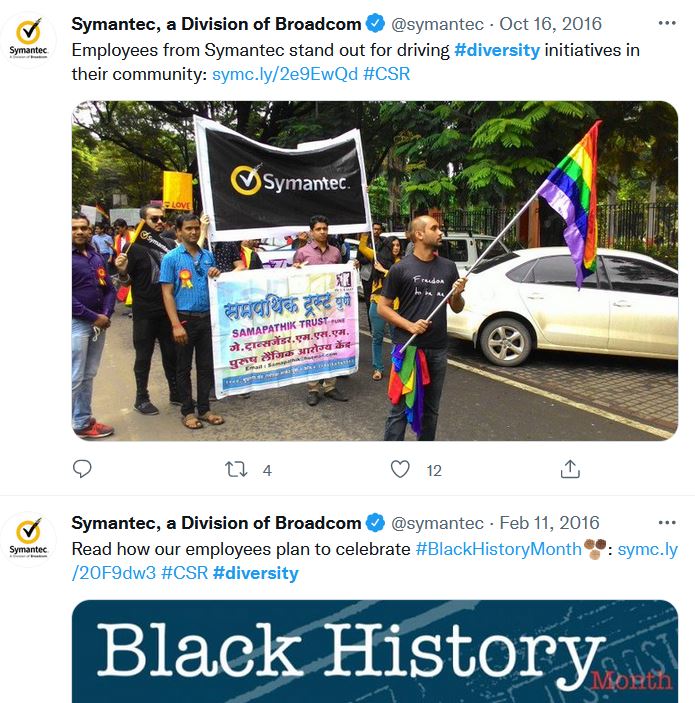Open the symc.ly/2e9EwQd link
Screen dimensions: 695x703
point(285,74)
